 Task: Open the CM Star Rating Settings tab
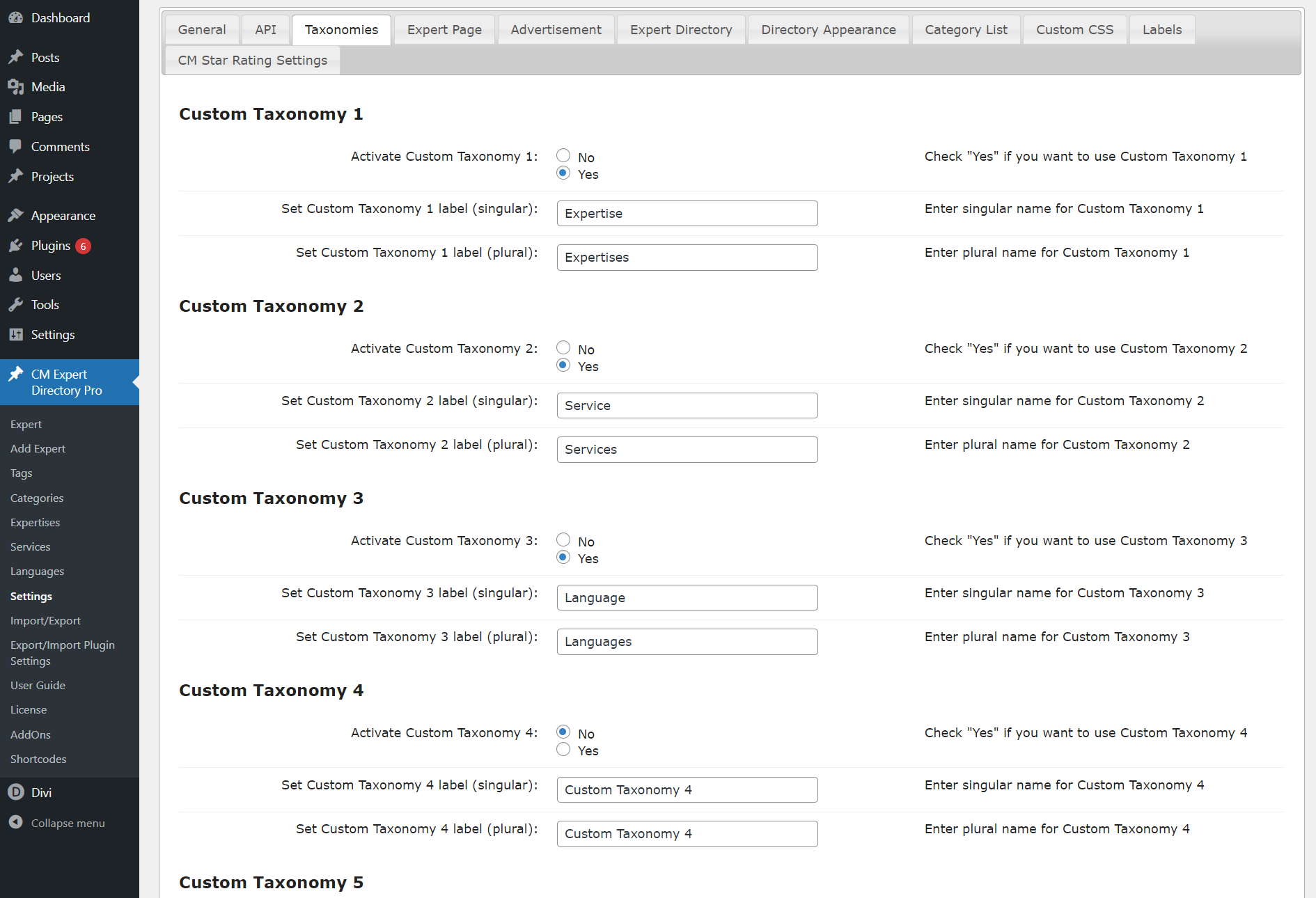tap(252, 61)
